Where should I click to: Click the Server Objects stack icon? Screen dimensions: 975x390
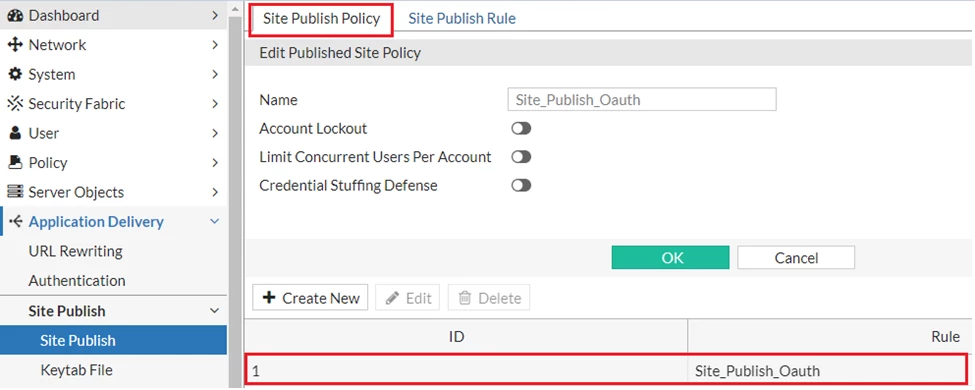(x=15, y=192)
